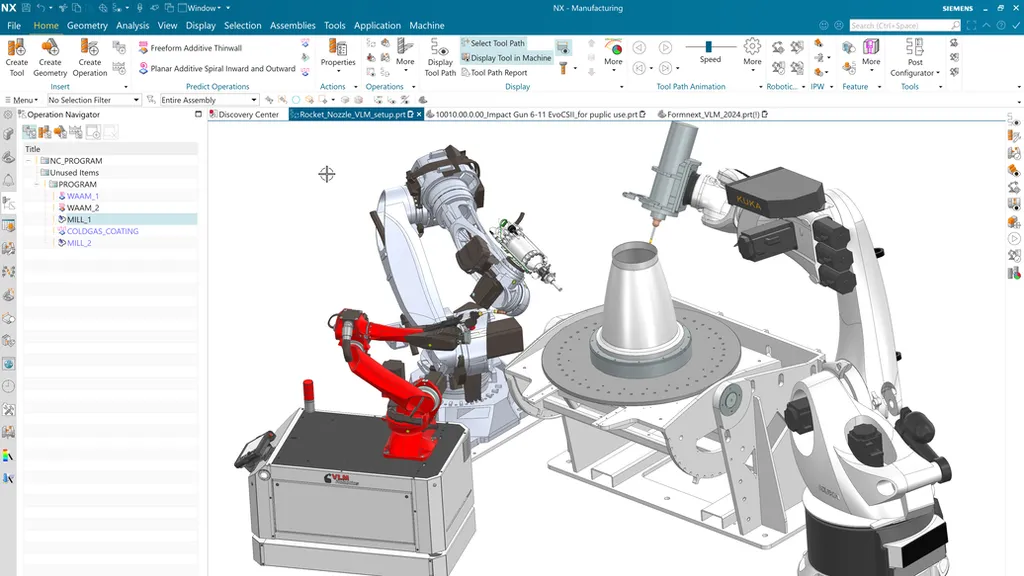Open the Menu dropdown button
The image size is (1024, 576).
tap(22, 100)
